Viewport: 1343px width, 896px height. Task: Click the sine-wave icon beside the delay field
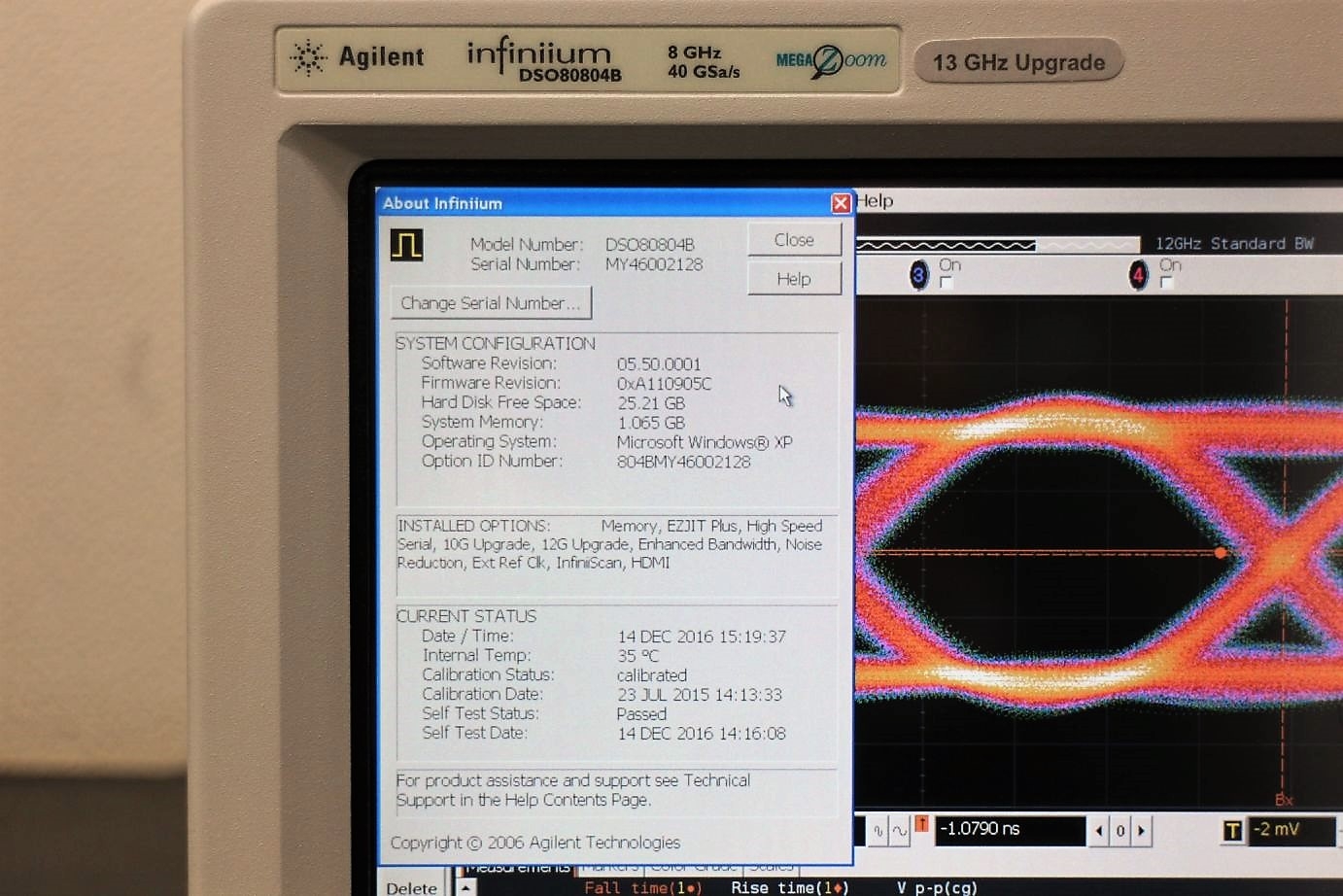pyautogui.click(x=900, y=831)
